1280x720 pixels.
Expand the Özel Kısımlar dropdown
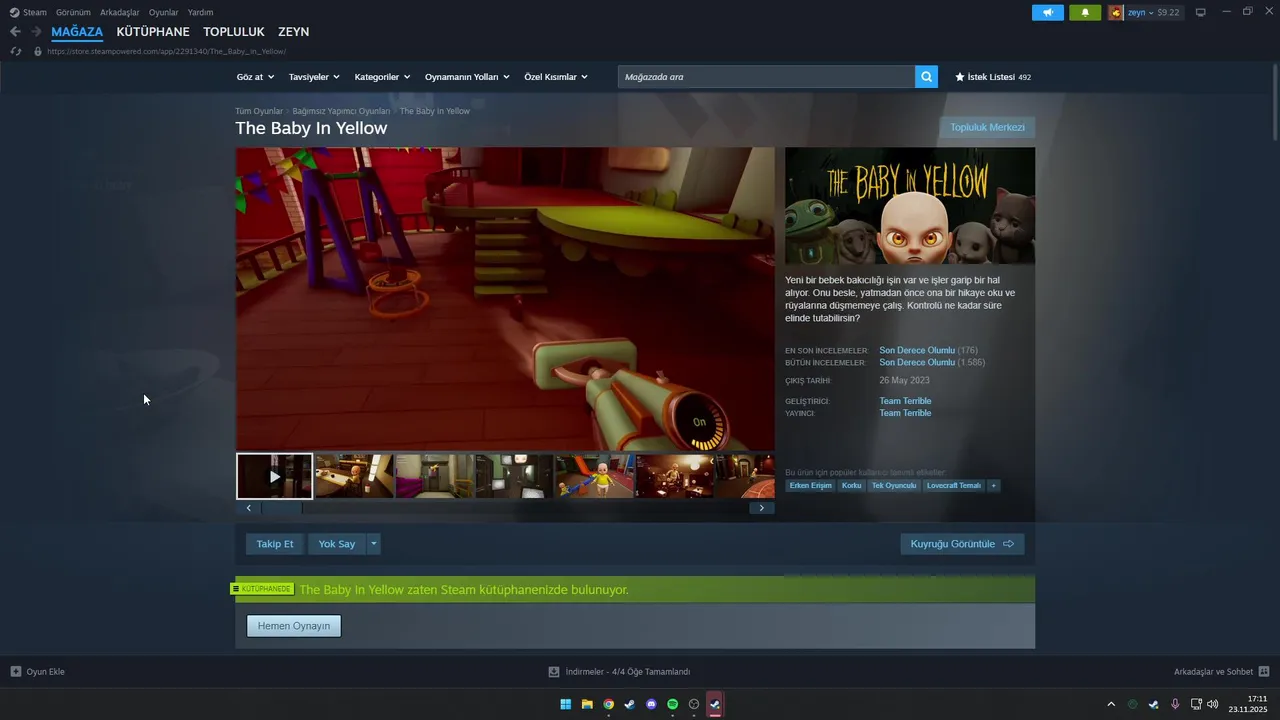556,77
